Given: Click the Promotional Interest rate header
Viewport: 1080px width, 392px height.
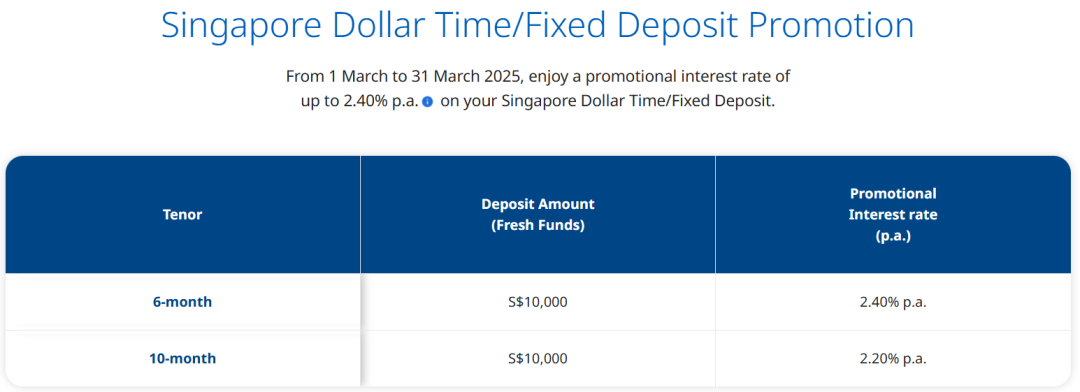Looking at the screenshot, I should click(x=893, y=215).
